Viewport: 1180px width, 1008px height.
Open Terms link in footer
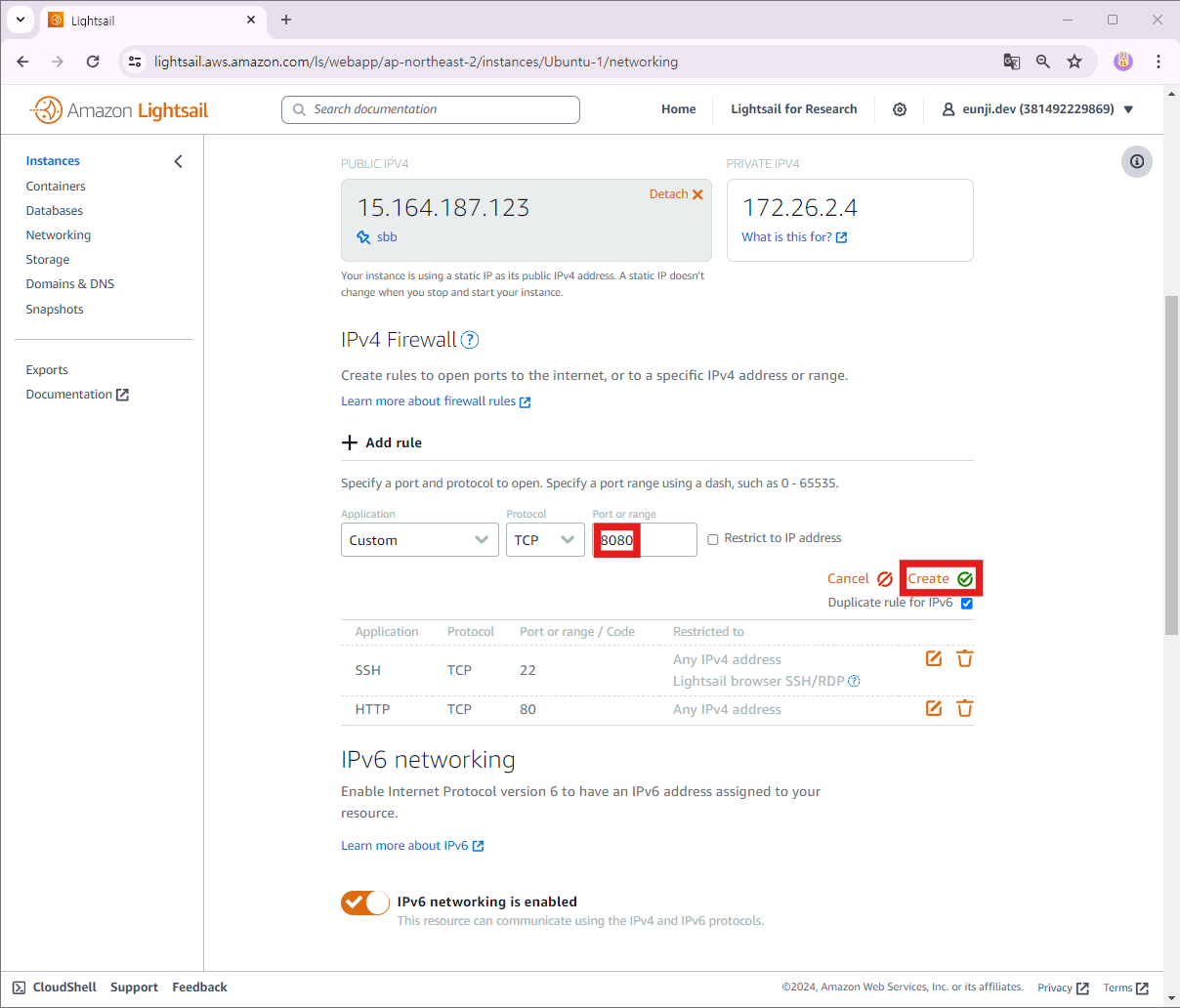(x=1125, y=988)
